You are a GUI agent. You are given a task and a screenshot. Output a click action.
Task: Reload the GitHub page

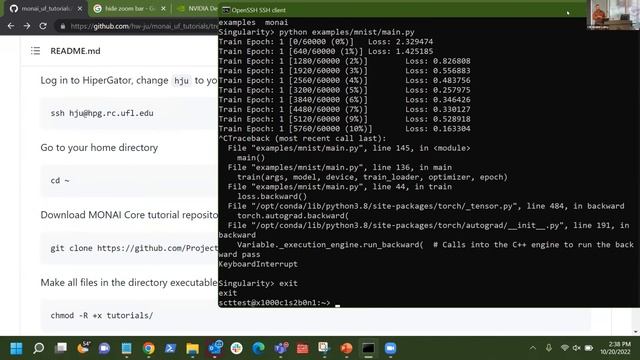click(x=43, y=26)
